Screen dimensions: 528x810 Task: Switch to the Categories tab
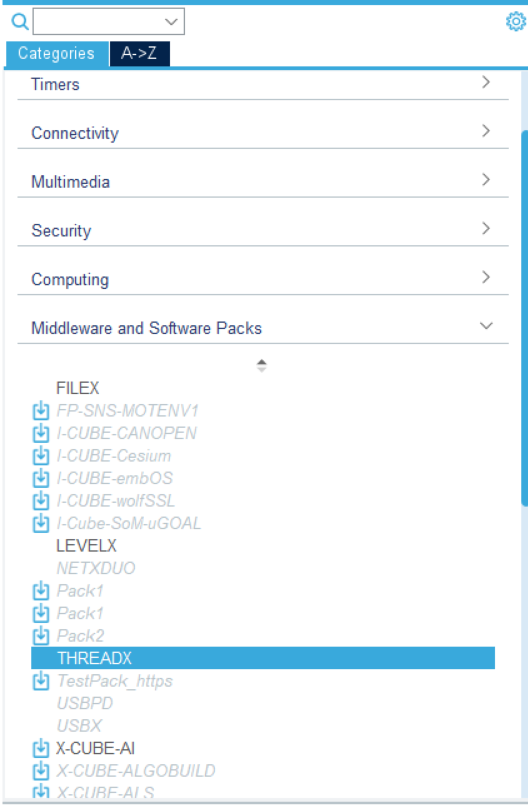pos(57,53)
